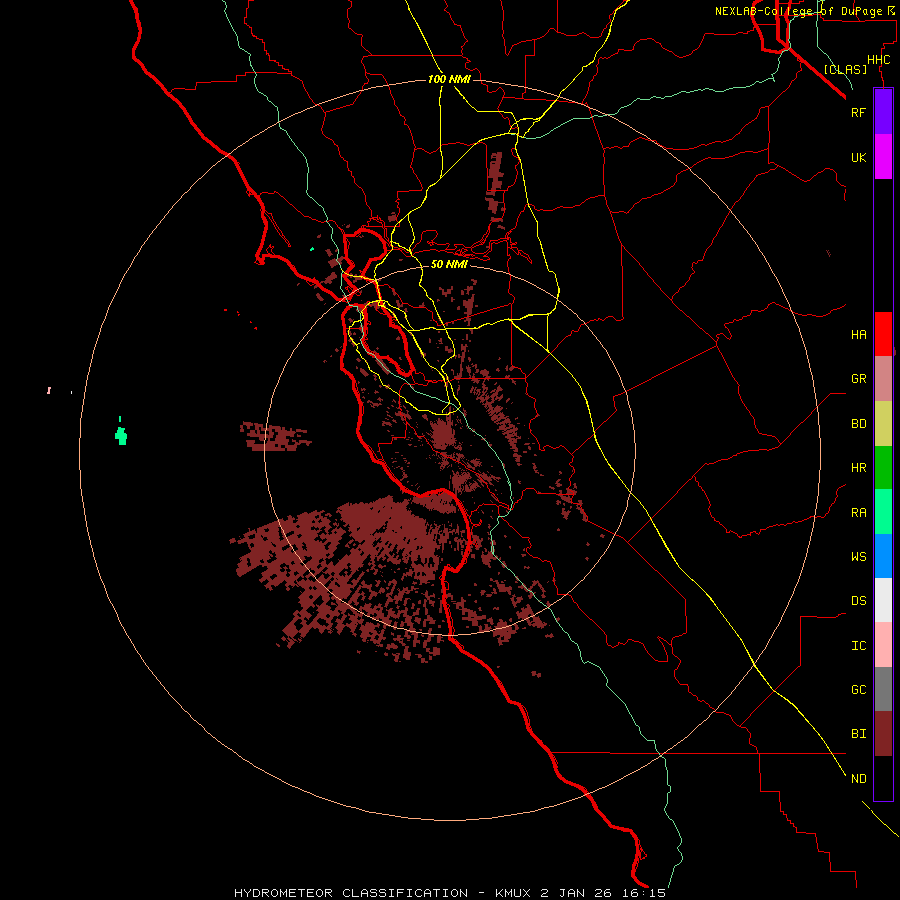Click the "HYDROMETEOR CLASSIFICATION" caption text

(351, 893)
